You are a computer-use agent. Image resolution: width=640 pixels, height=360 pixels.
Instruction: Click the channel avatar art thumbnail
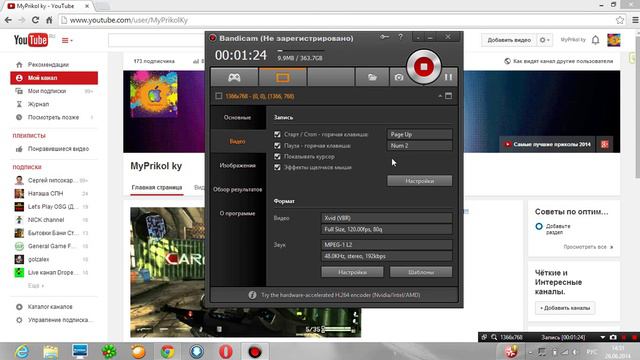(154, 95)
